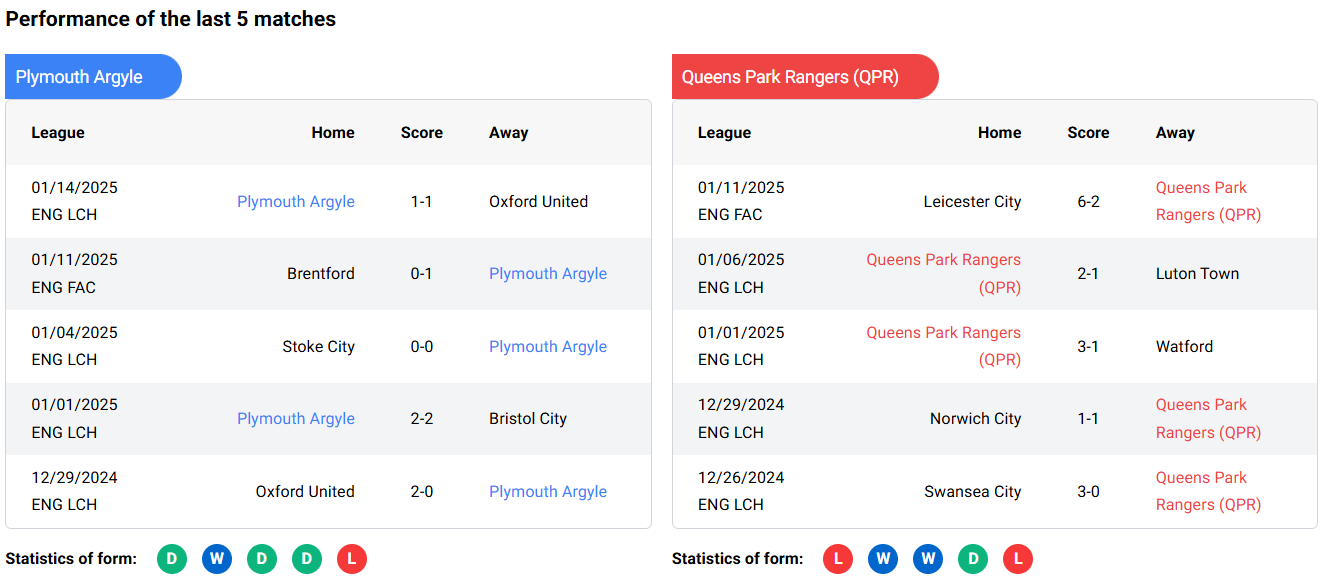Click the 2-0 score in the Plymouth table
1325x580 pixels.
[421, 492]
